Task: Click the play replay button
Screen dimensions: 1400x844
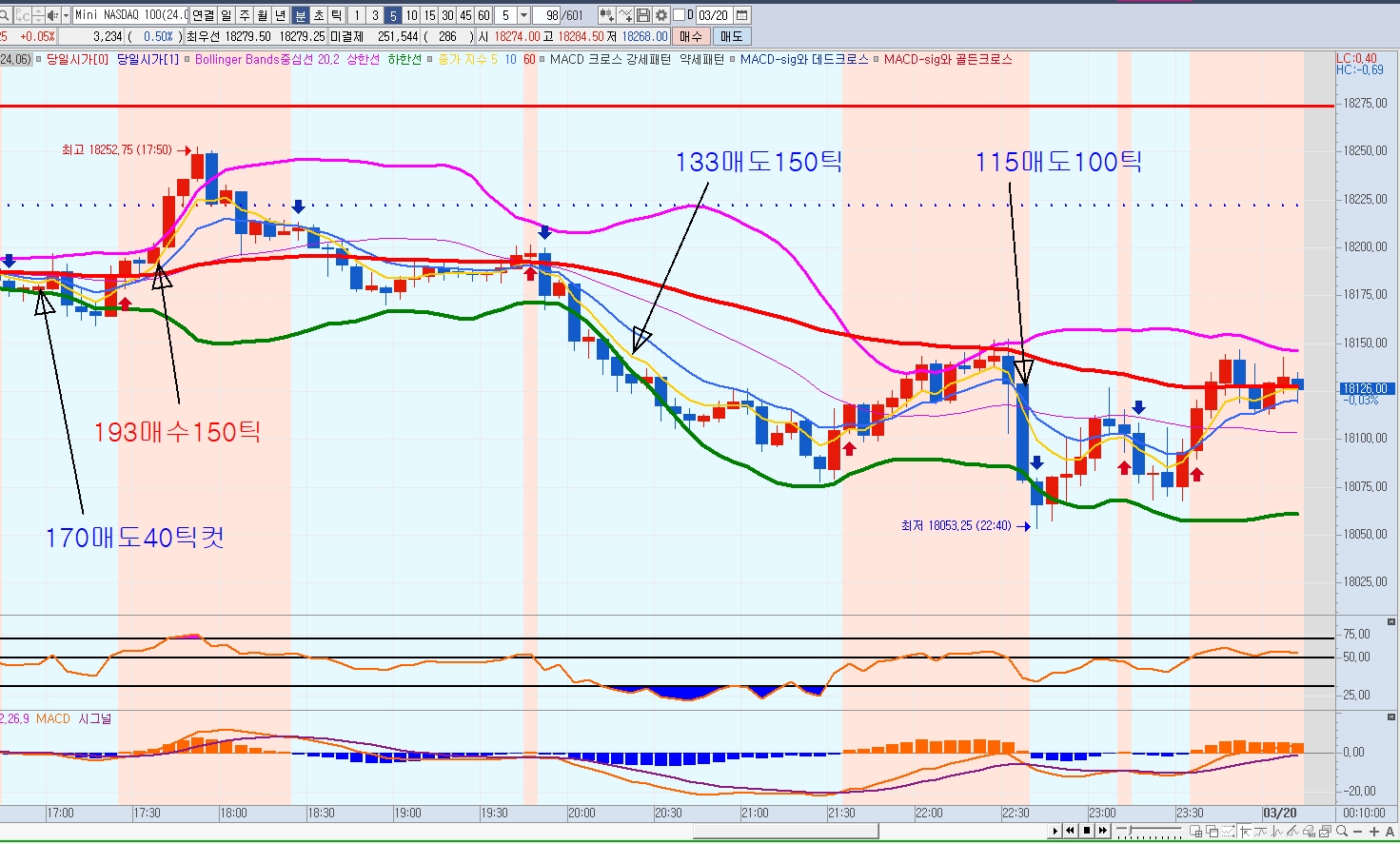Action: 1055,831
